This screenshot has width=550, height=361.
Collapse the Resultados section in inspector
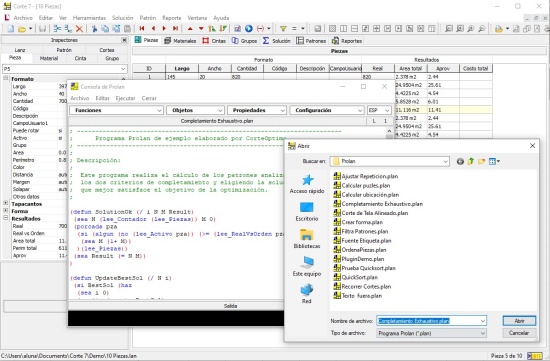(6, 218)
